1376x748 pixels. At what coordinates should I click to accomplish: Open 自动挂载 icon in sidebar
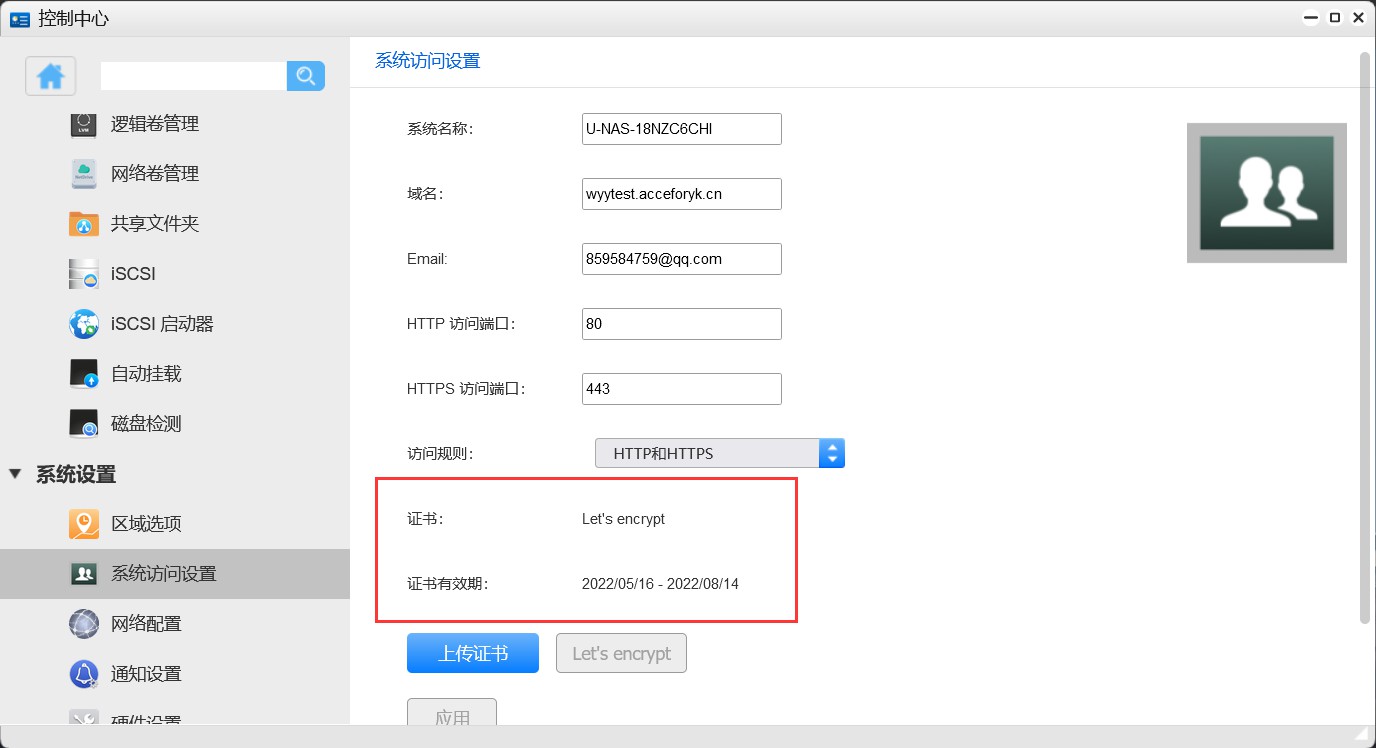click(84, 374)
